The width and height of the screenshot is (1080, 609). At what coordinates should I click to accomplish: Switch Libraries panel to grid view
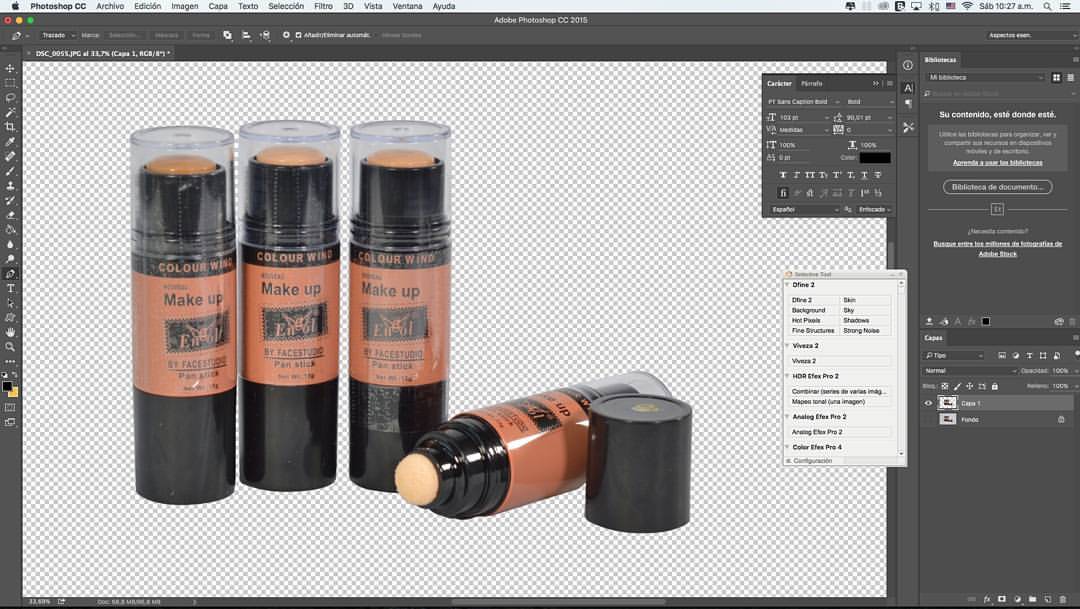(x=1056, y=77)
